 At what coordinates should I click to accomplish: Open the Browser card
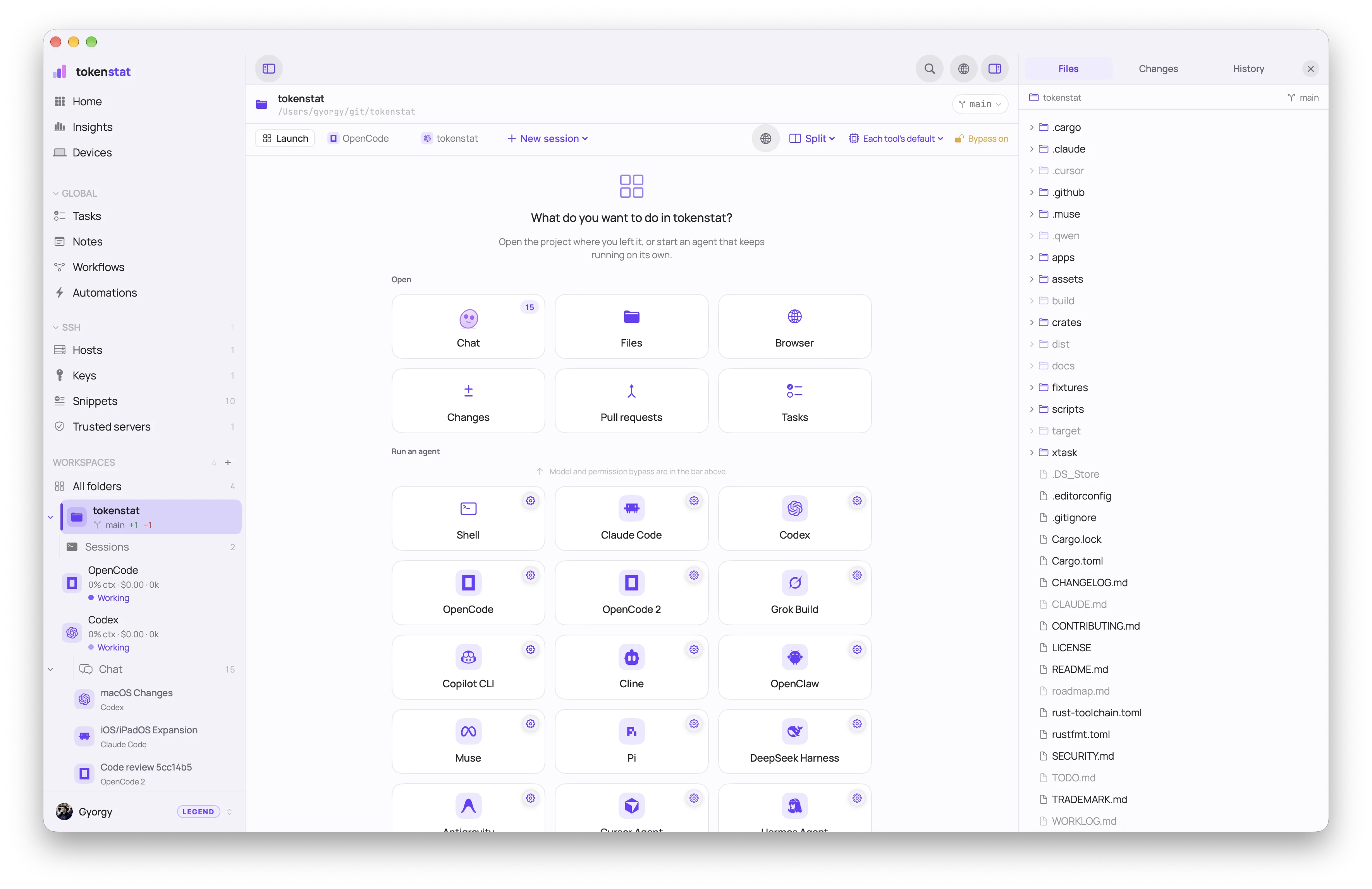point(794,327)
